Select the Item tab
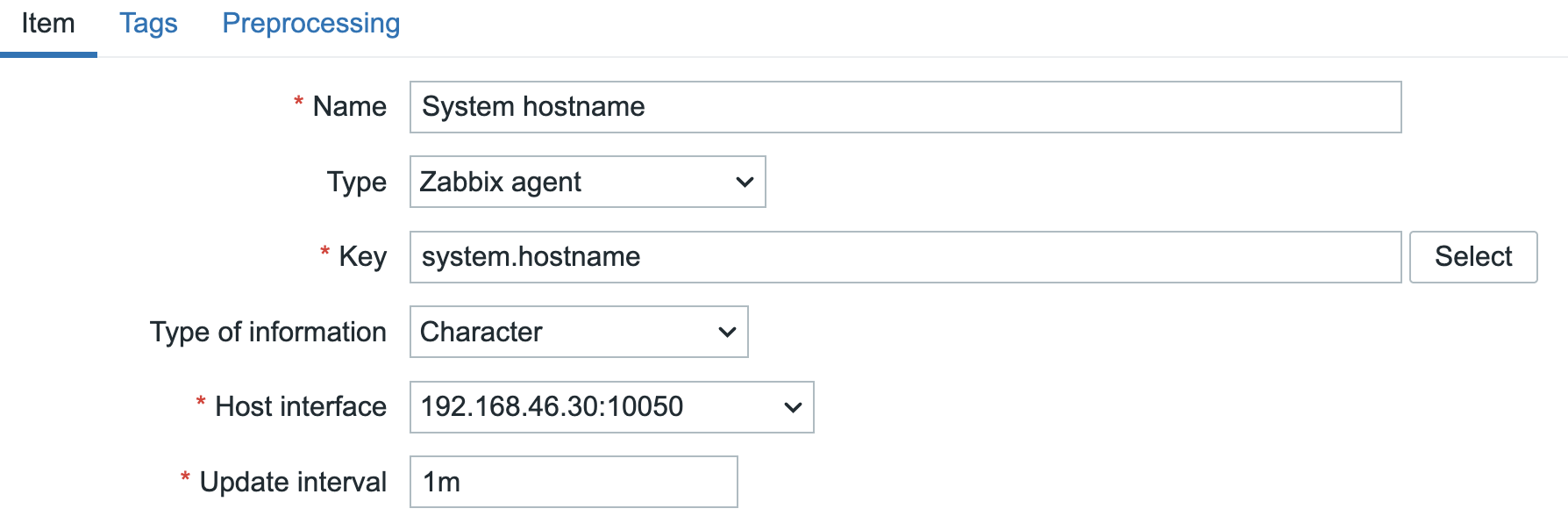This screenshot has width=1568, height=523. [48, 23]
